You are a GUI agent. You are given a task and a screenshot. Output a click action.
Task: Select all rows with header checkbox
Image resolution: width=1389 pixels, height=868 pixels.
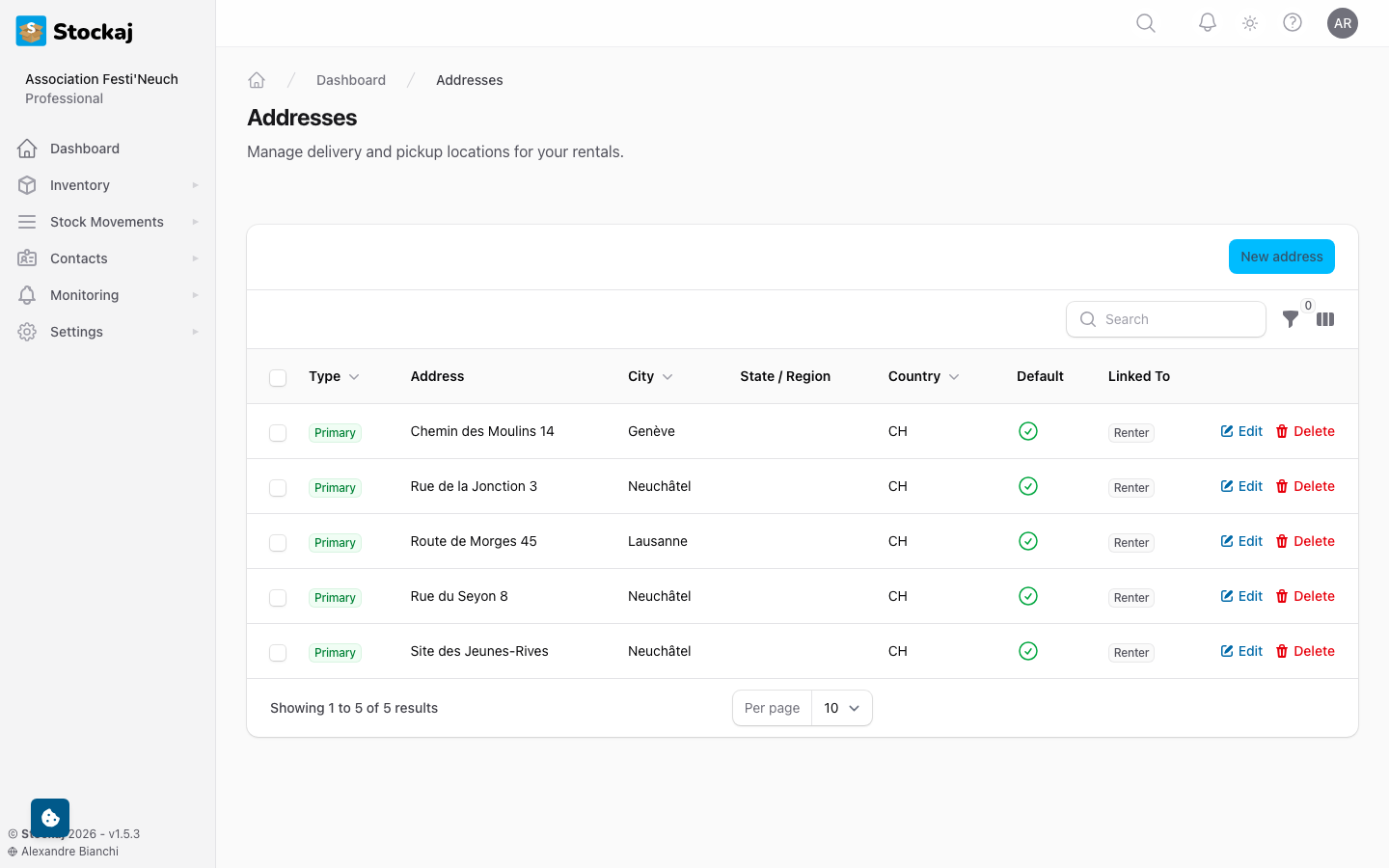(x=278, y=377)
